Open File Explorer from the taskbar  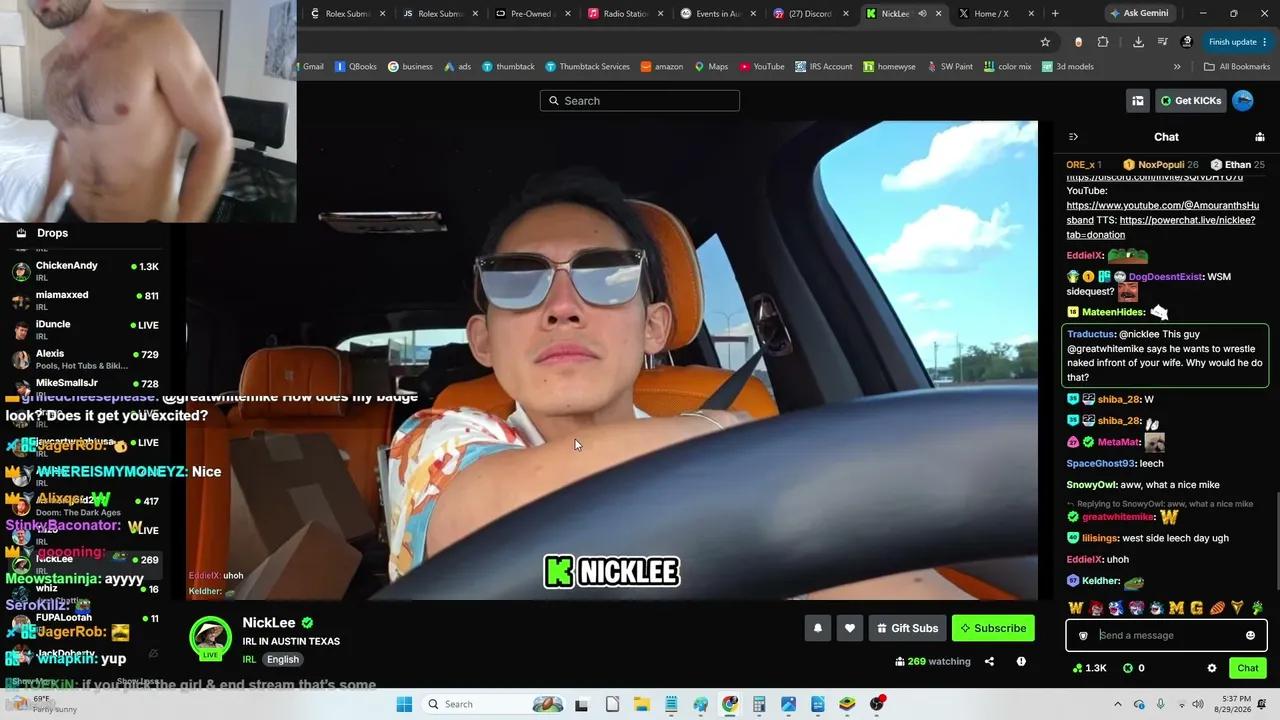point(641,704)
